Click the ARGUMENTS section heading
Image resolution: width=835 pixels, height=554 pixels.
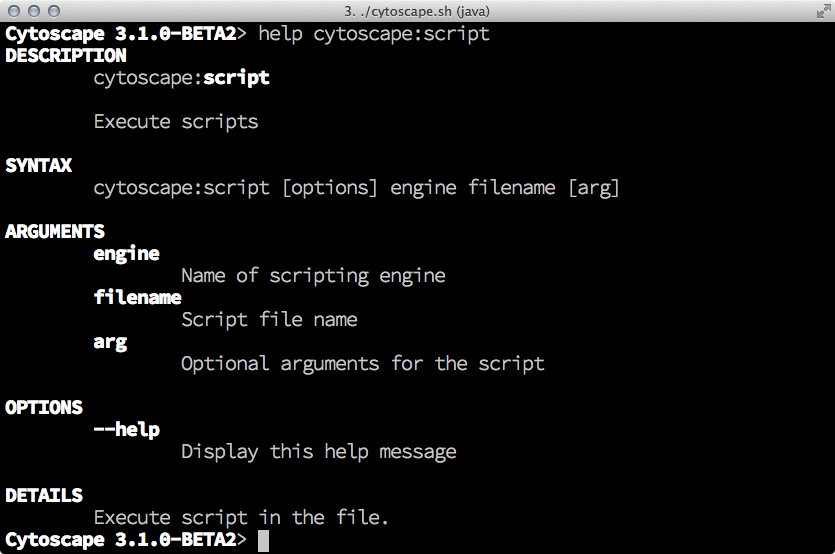click(55, 232)
